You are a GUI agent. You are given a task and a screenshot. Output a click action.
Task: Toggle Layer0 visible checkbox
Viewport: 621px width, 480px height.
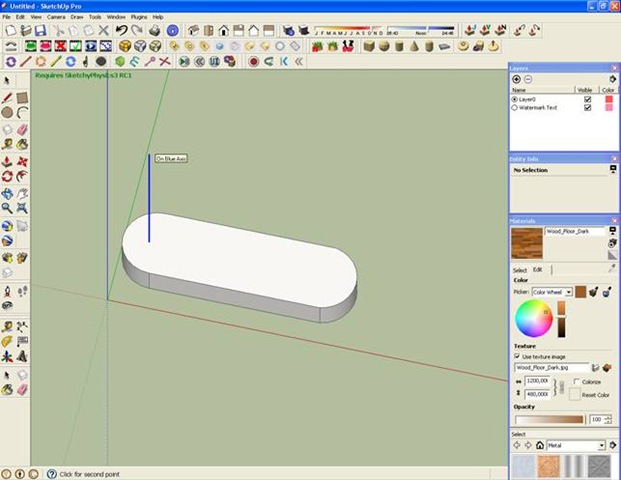pos(587,99)
